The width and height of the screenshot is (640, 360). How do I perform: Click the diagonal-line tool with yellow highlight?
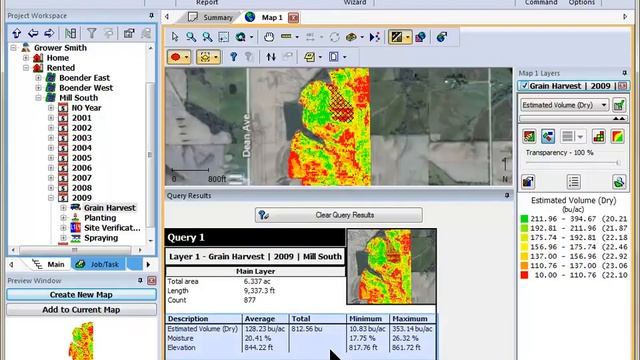(x=397, y=37)
